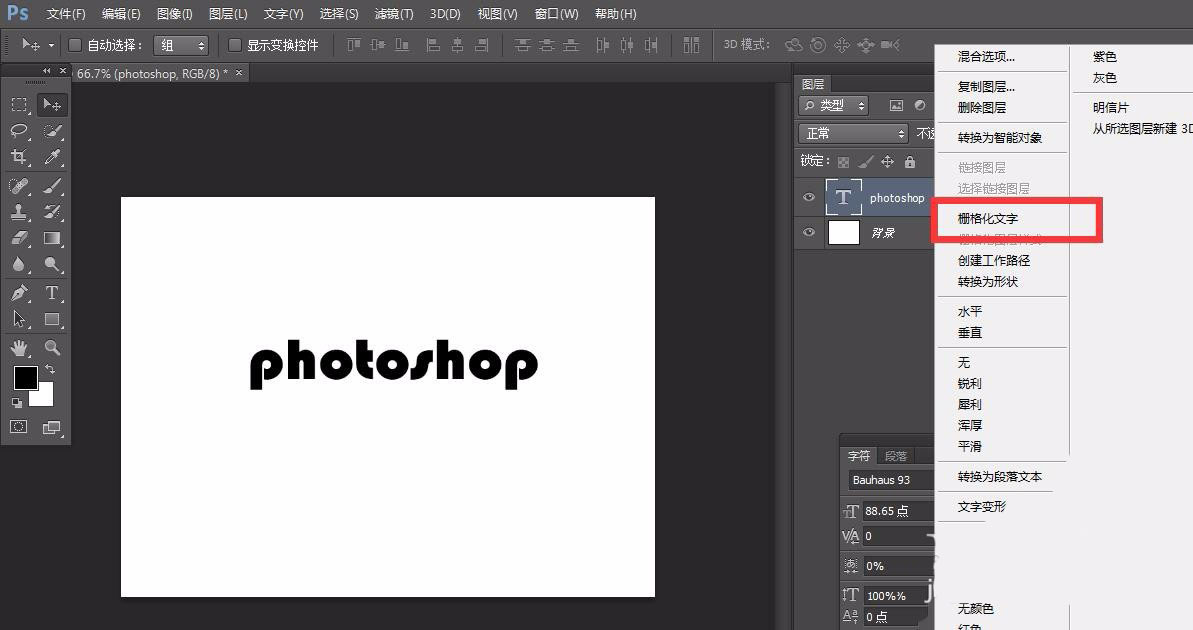Choose 栅格化文字 from context menu
1193x630 pixels.
point(988,218)
